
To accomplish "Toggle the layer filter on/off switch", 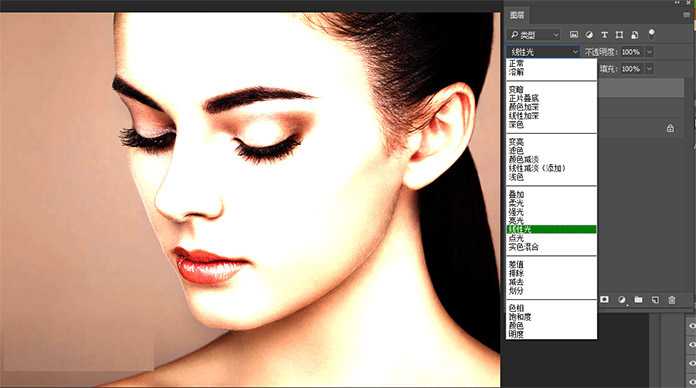I will [651, 34].
